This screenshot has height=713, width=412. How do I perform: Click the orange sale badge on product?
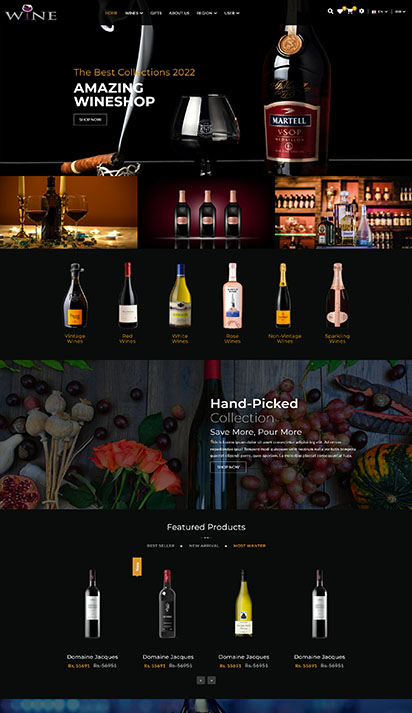(x=137, y=567)
